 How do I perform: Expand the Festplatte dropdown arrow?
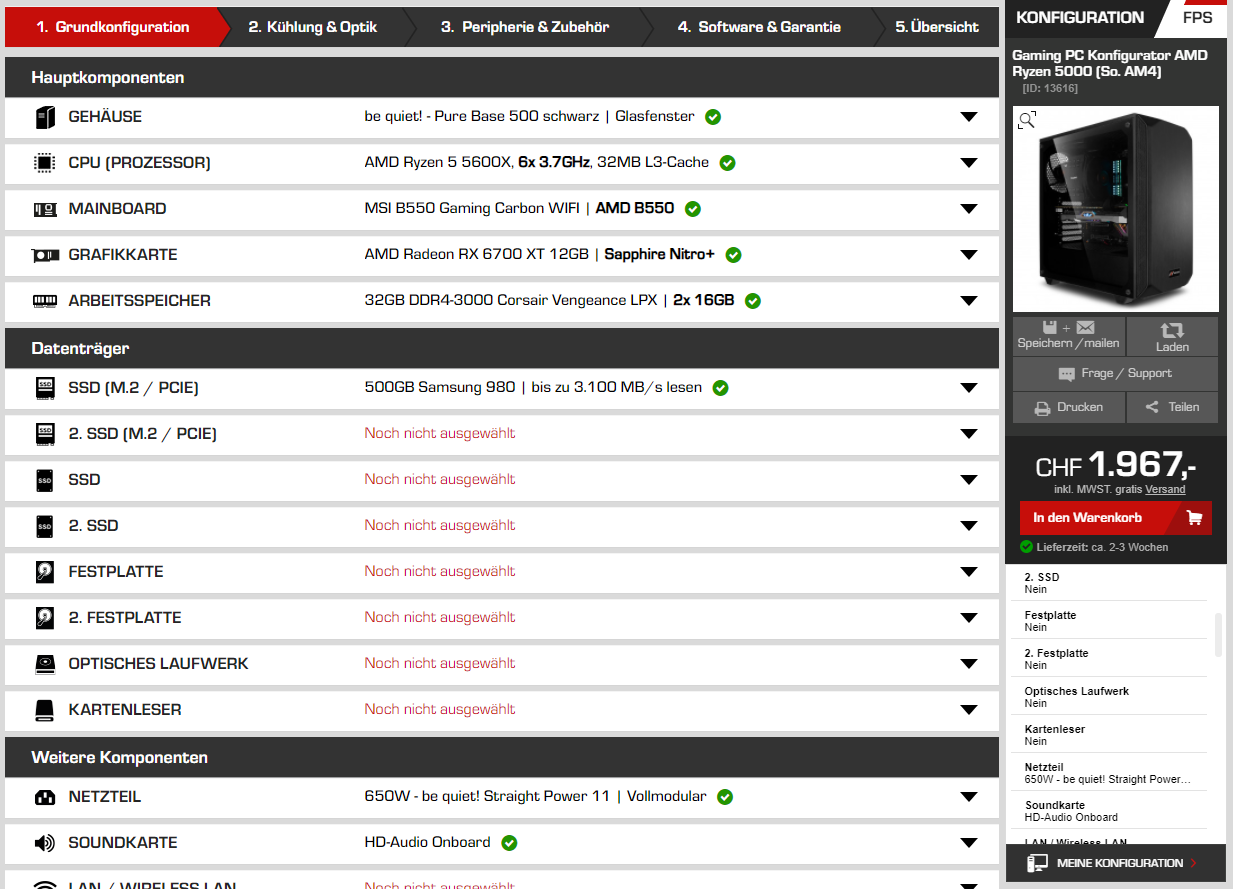point(968,572)
